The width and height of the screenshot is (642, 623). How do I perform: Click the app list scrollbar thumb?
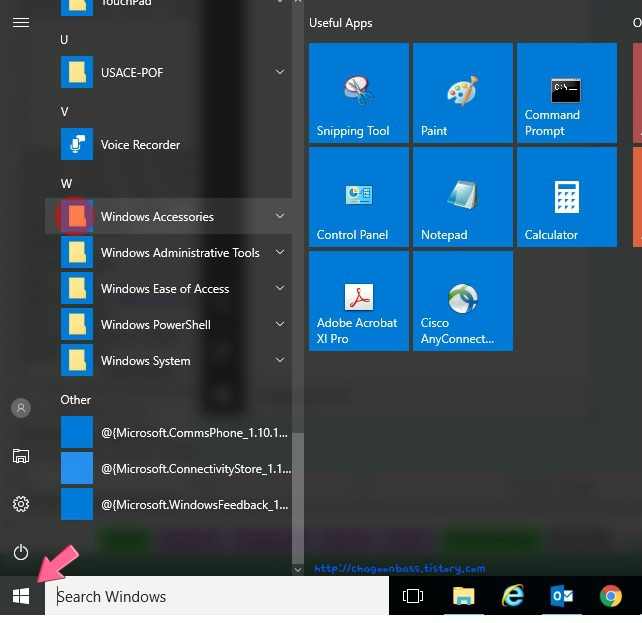coord(298,499)
